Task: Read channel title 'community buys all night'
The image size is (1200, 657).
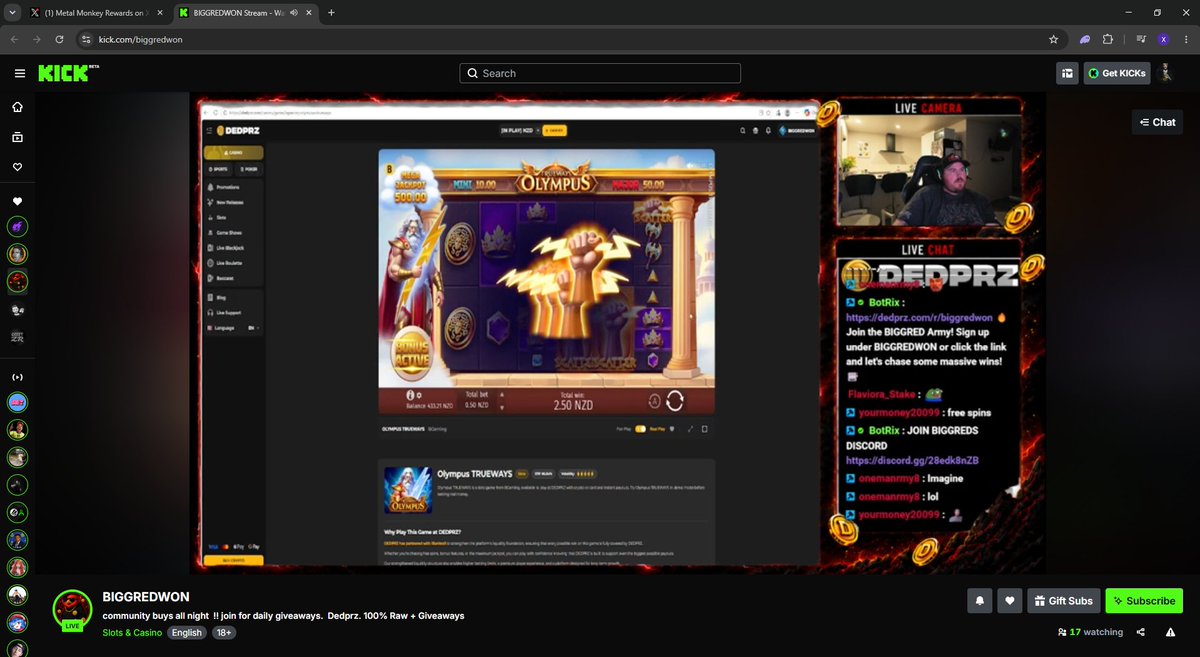Action: point(283,616)
